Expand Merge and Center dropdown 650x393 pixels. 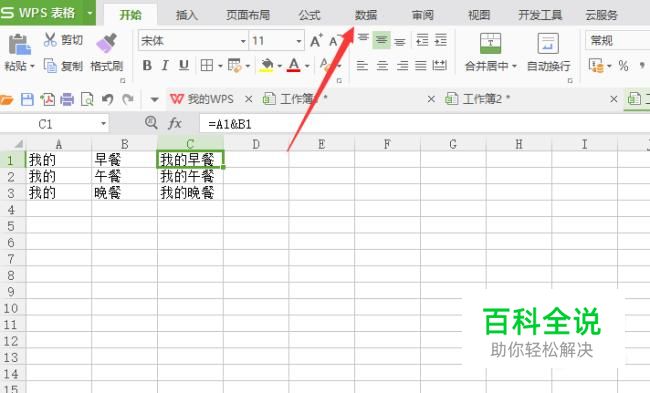514,66
